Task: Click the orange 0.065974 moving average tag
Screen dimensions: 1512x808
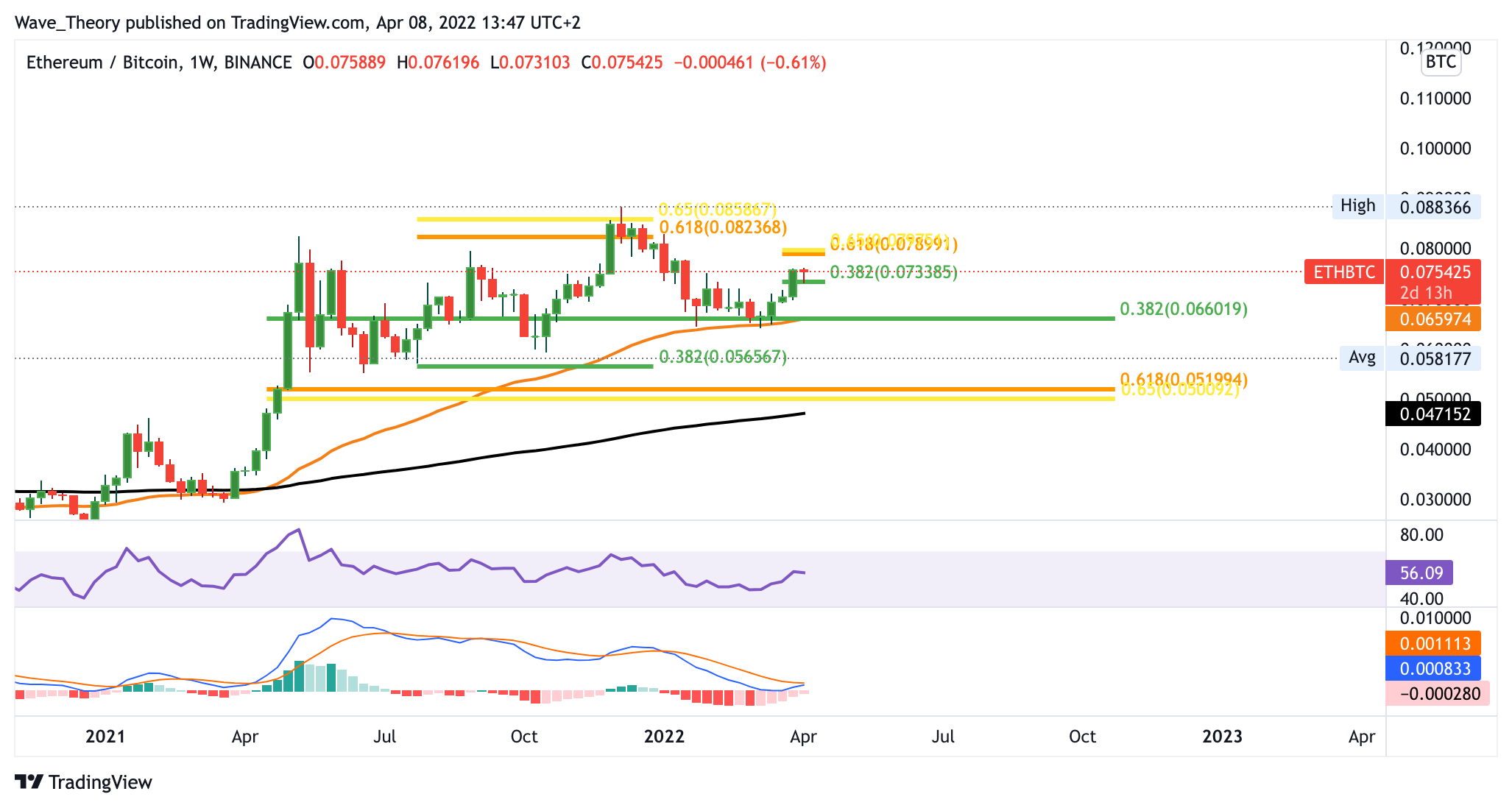Action: coord(1432,319)
